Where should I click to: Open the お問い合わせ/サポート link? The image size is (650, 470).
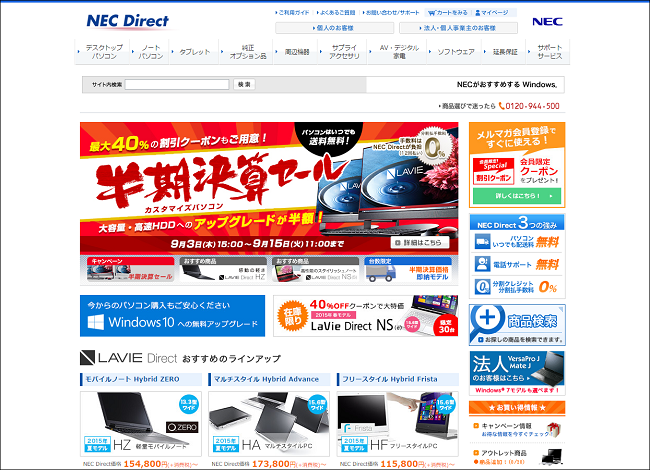tap(391, 13)
